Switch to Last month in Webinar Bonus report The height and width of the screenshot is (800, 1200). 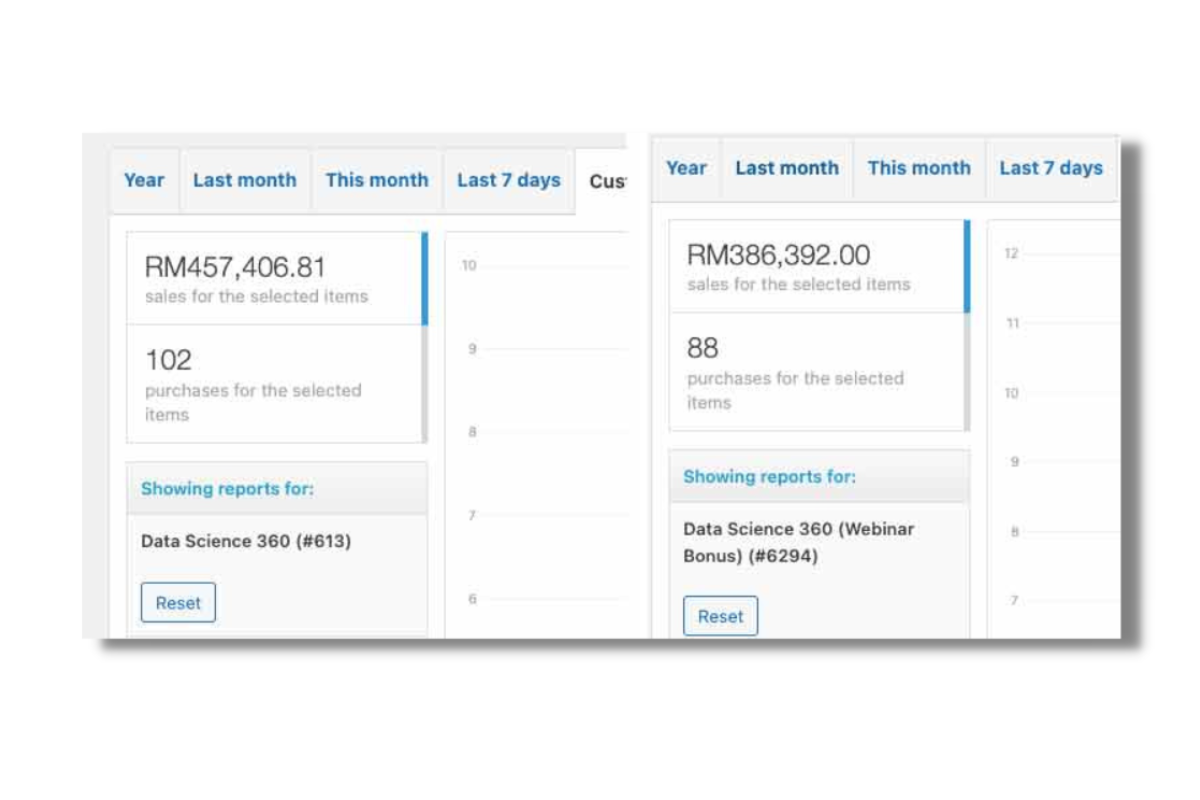787,169
